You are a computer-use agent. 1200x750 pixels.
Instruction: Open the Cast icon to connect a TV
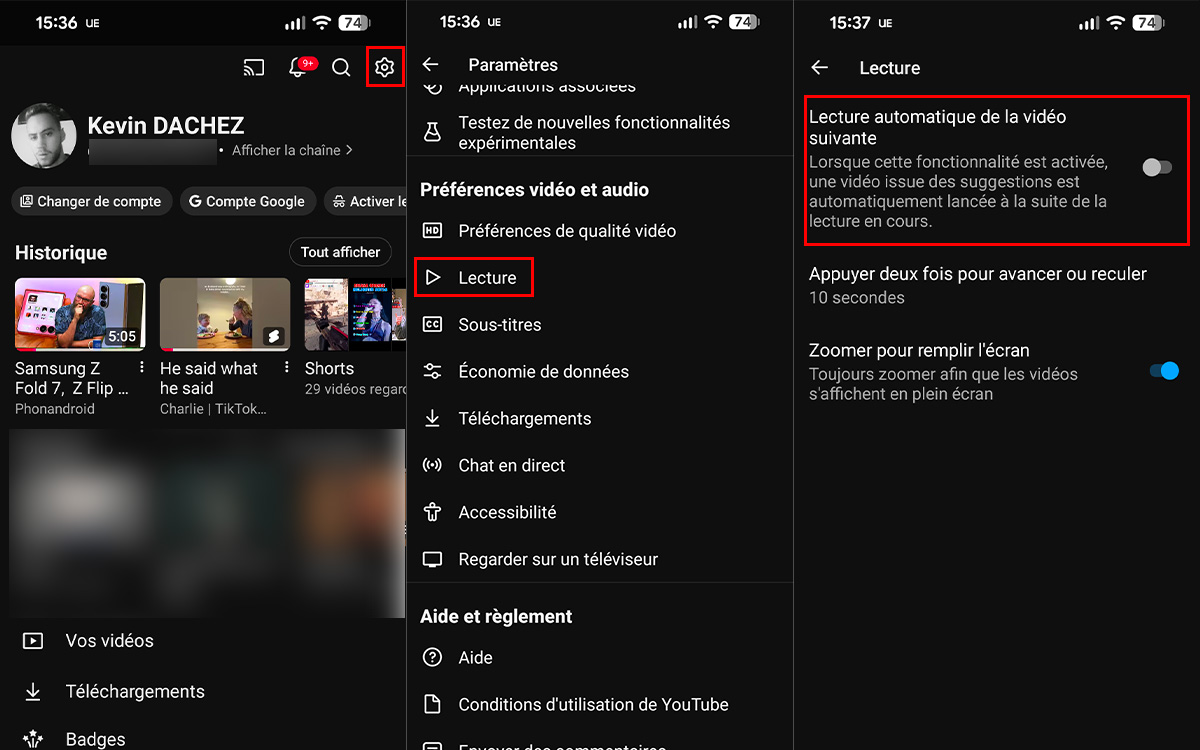(x=253, y=67)
